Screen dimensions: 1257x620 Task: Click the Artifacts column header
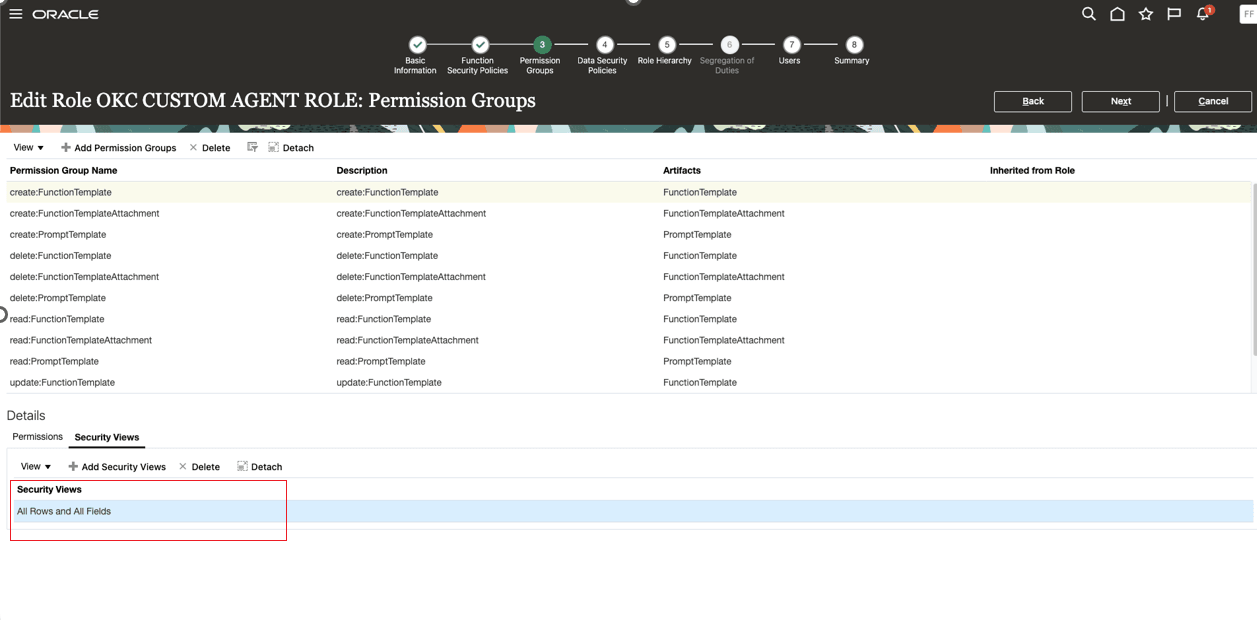click(x=682, y=170)
